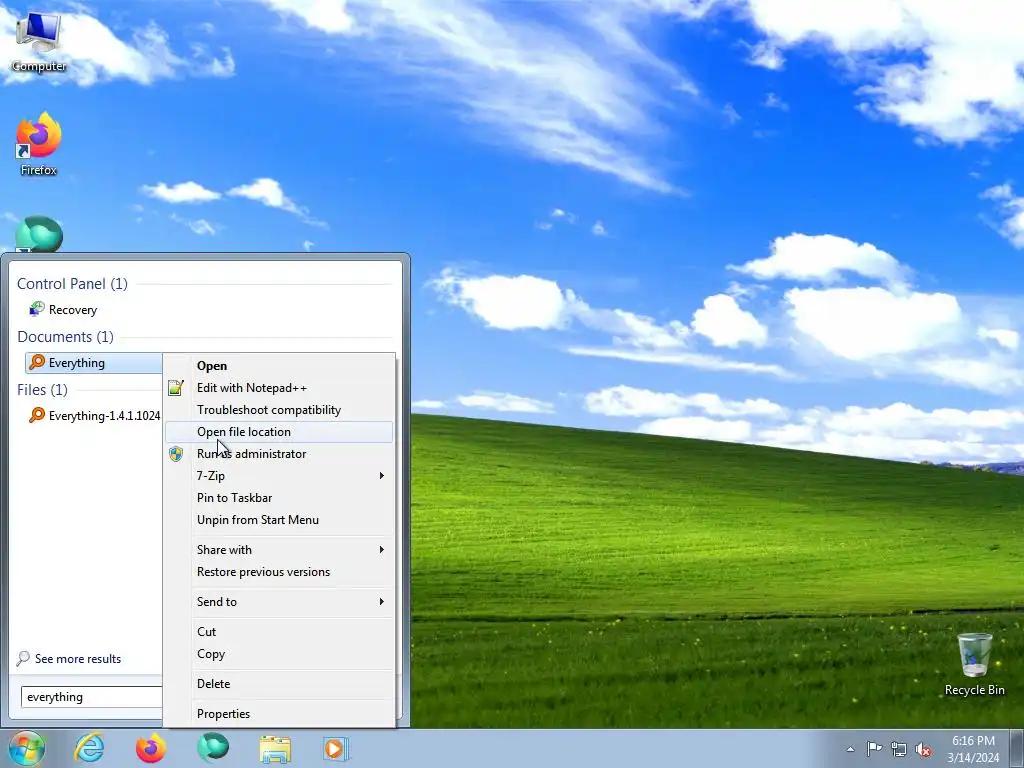Click the Everything magnifier icon under Documents
Screen dimensions: 1024x768
click(37, 362)
